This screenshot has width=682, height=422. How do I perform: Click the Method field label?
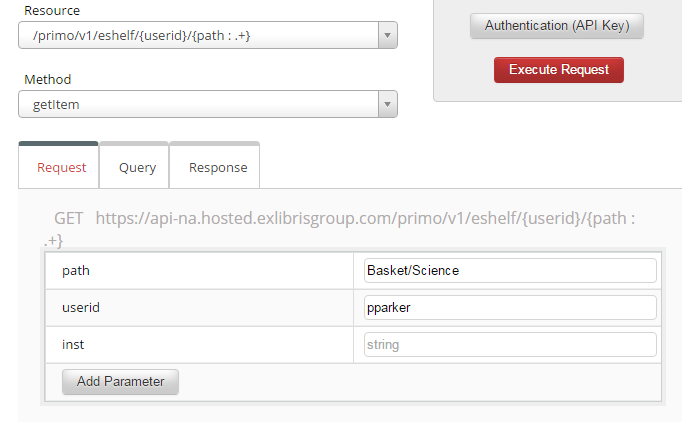coord(46,79)
